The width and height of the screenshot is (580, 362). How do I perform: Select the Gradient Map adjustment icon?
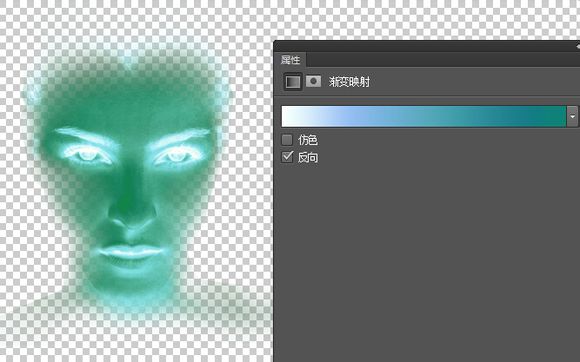pyautogui.click(x=293, y=81)
